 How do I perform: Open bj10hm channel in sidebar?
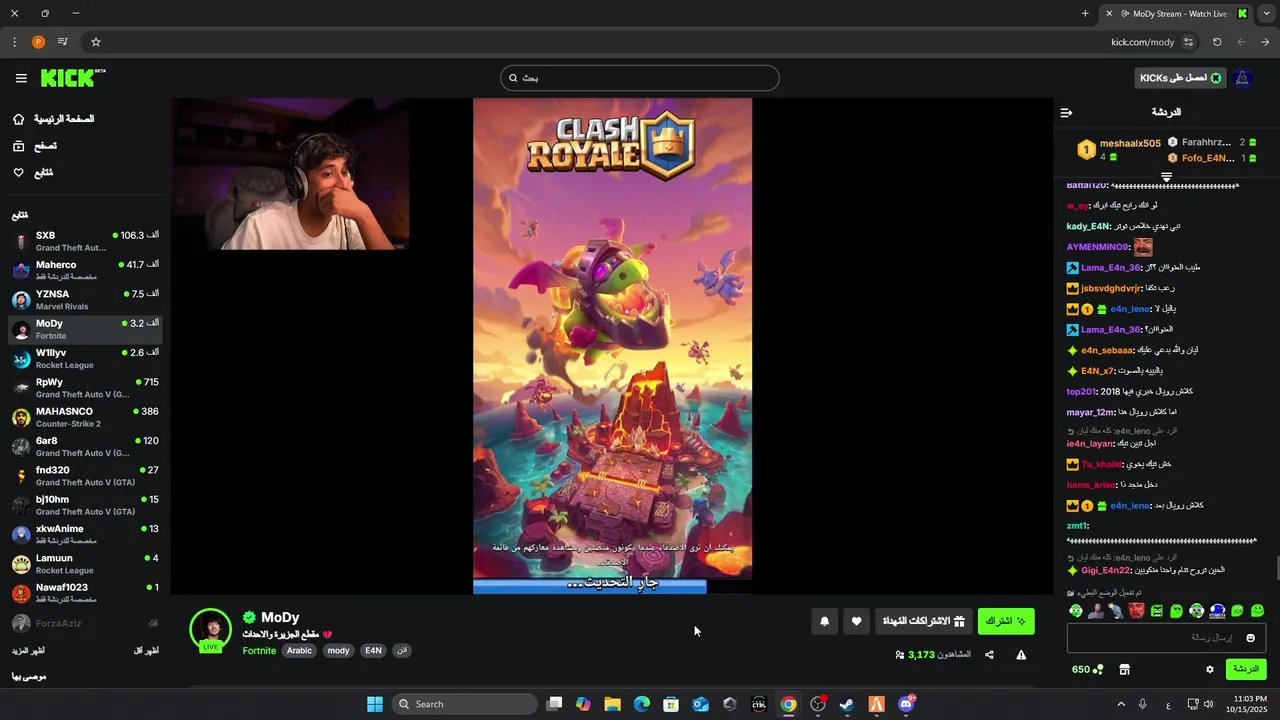pos(85,505)
